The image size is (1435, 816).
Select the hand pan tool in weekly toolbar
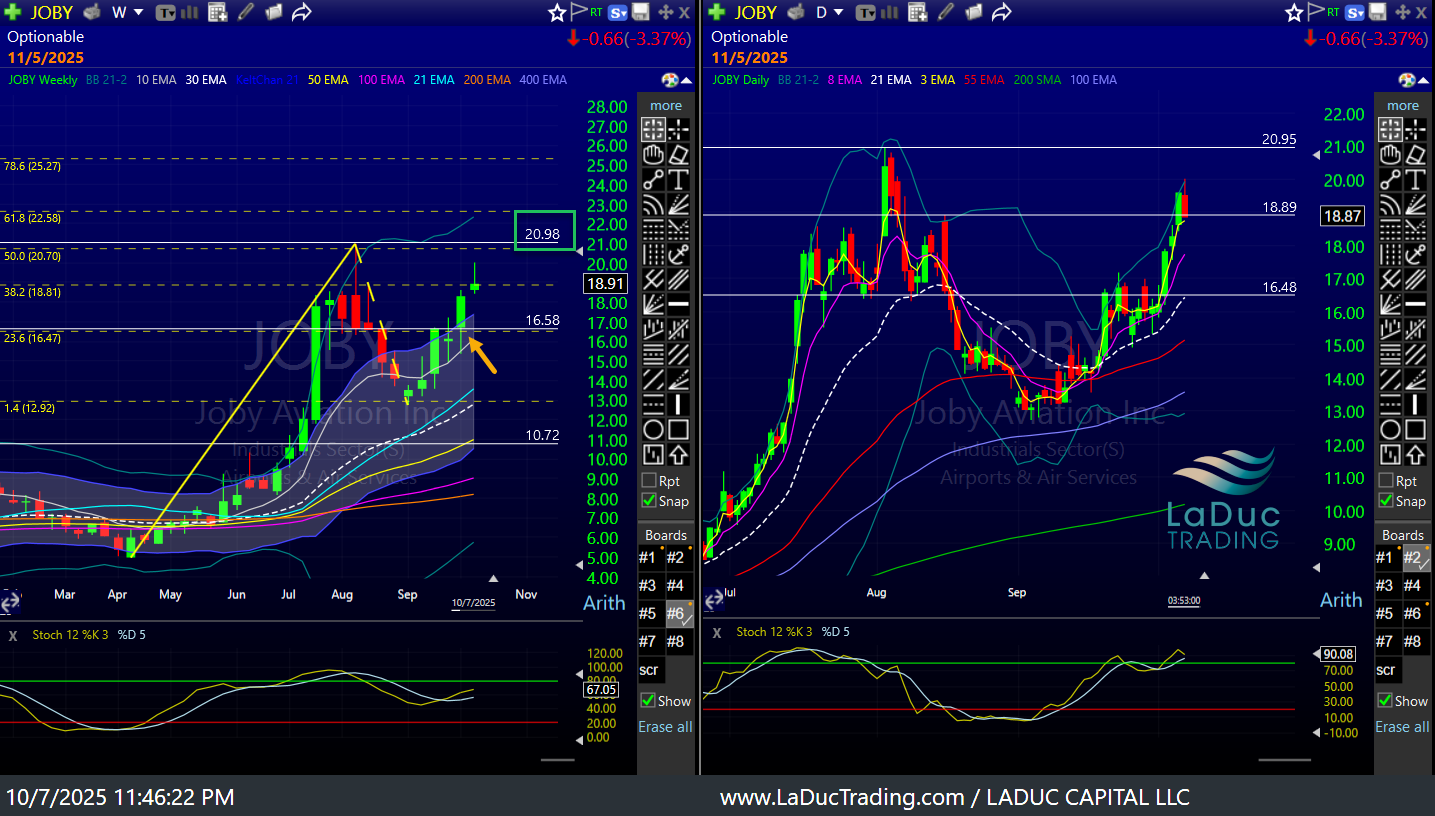tap(653, 154)
